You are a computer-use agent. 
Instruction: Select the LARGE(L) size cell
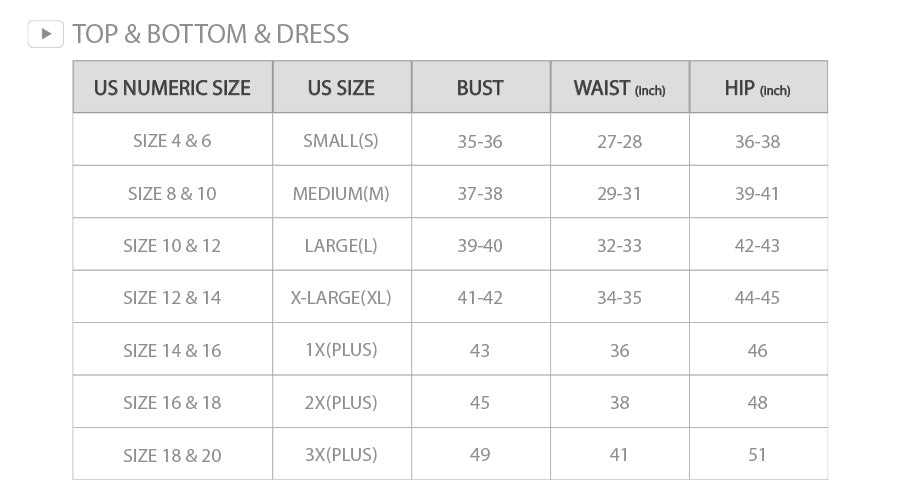click(341, 245)
